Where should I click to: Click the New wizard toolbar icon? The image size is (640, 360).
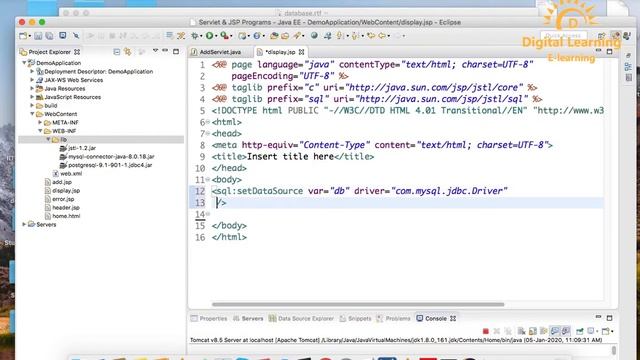coord(23,36)
